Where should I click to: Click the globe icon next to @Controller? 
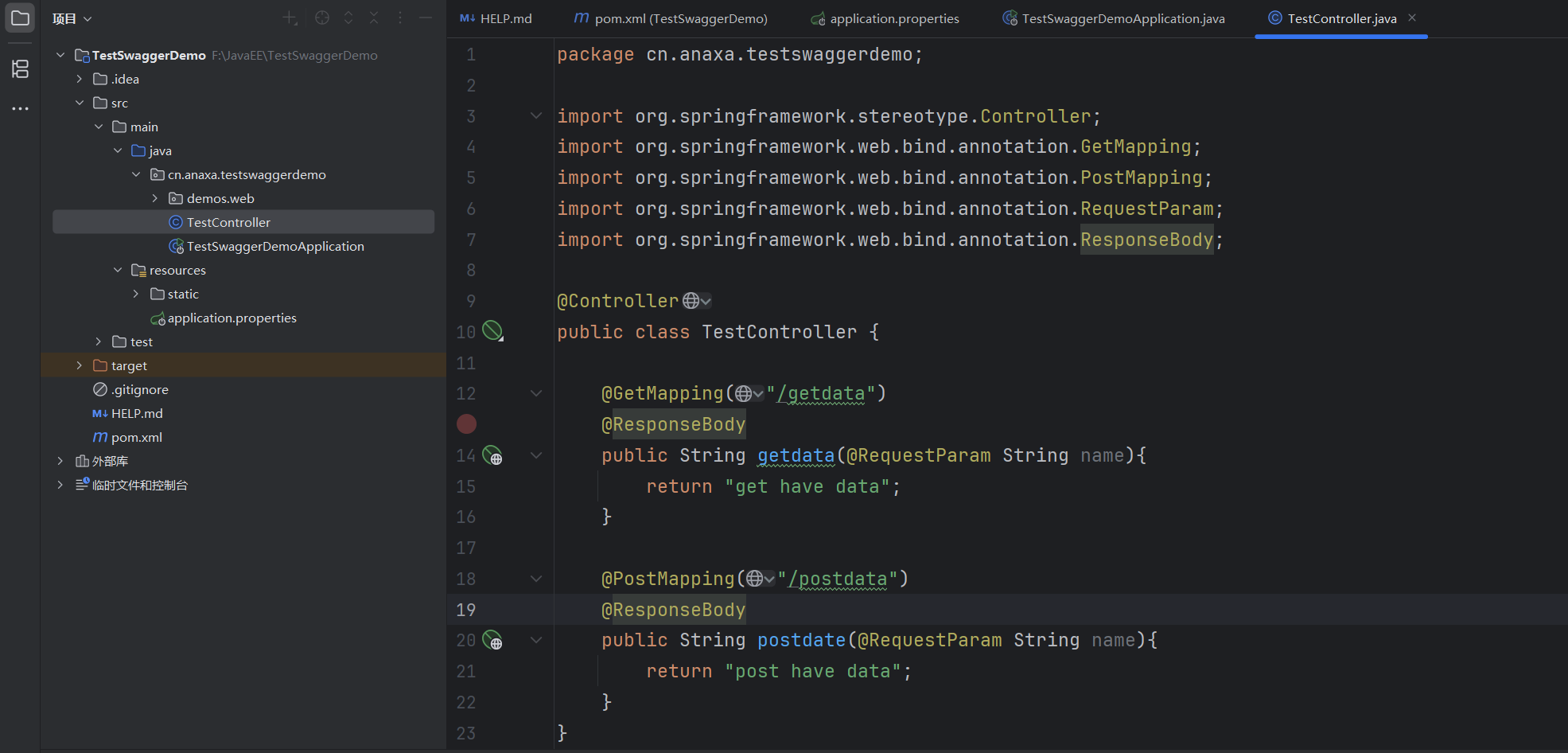[x=696, y=301]
